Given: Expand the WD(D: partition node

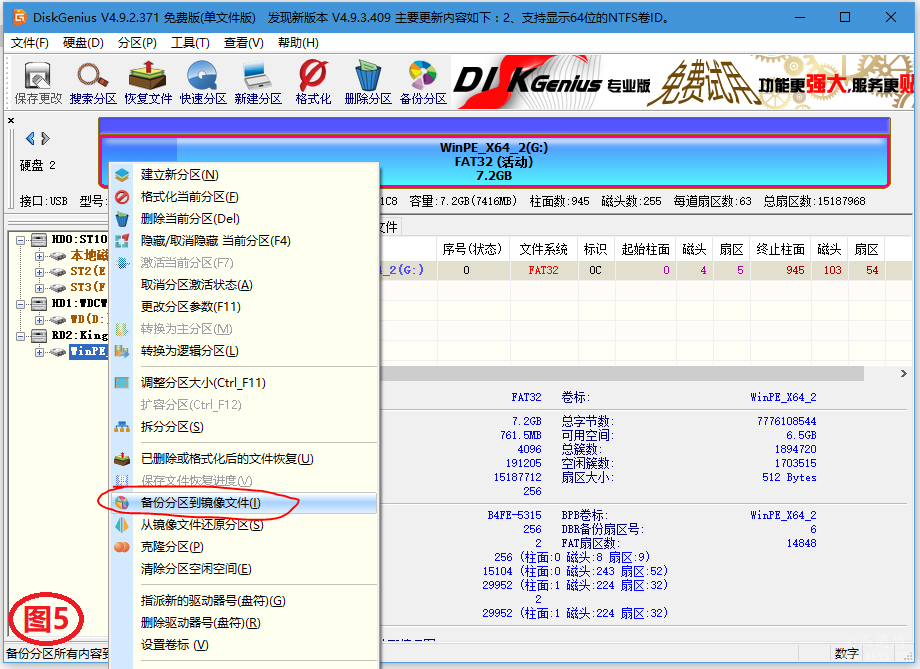Looking at the screenshot, I should click(39, 320).
